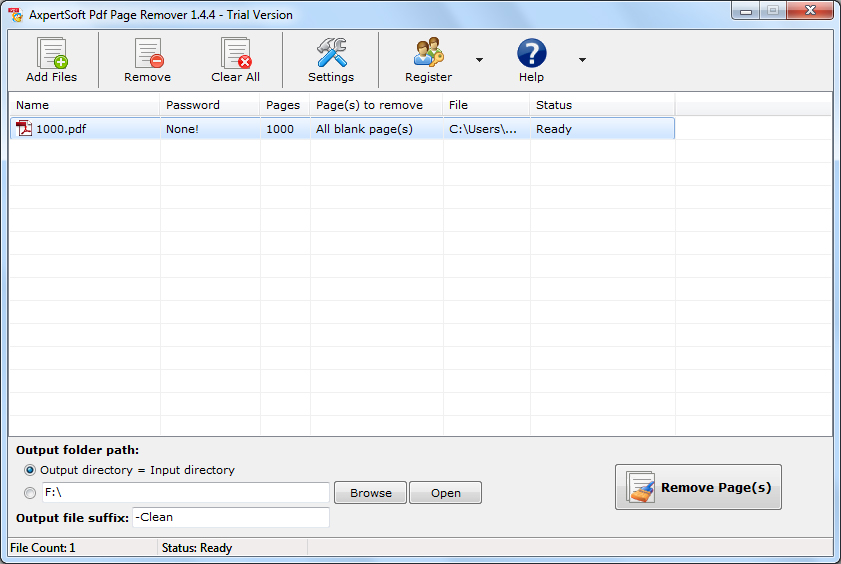Expand the Register dropdown arrow
The height and width of the screenshot is (564, 841).
[x=479, y=60]
